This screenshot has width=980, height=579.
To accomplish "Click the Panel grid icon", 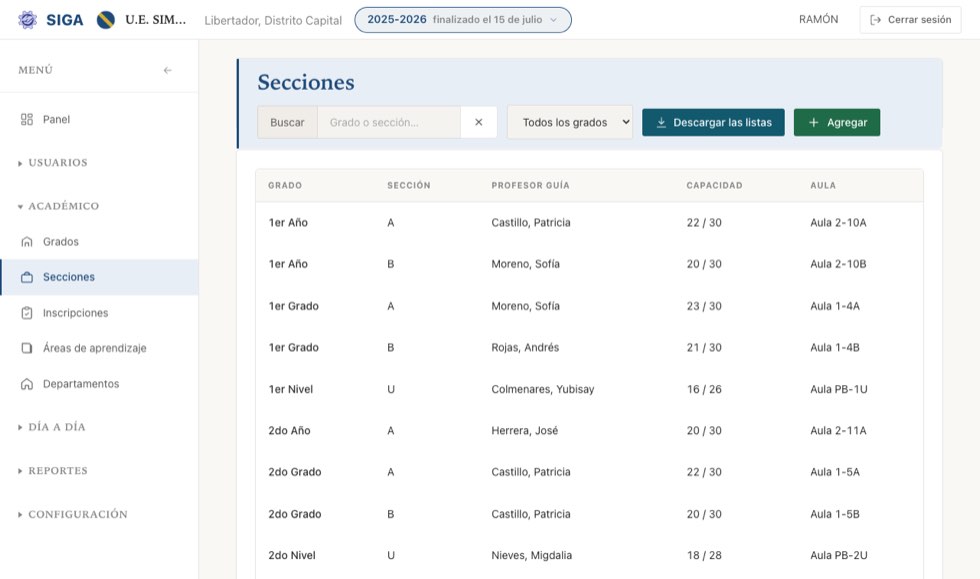I will tap(27, 119).
